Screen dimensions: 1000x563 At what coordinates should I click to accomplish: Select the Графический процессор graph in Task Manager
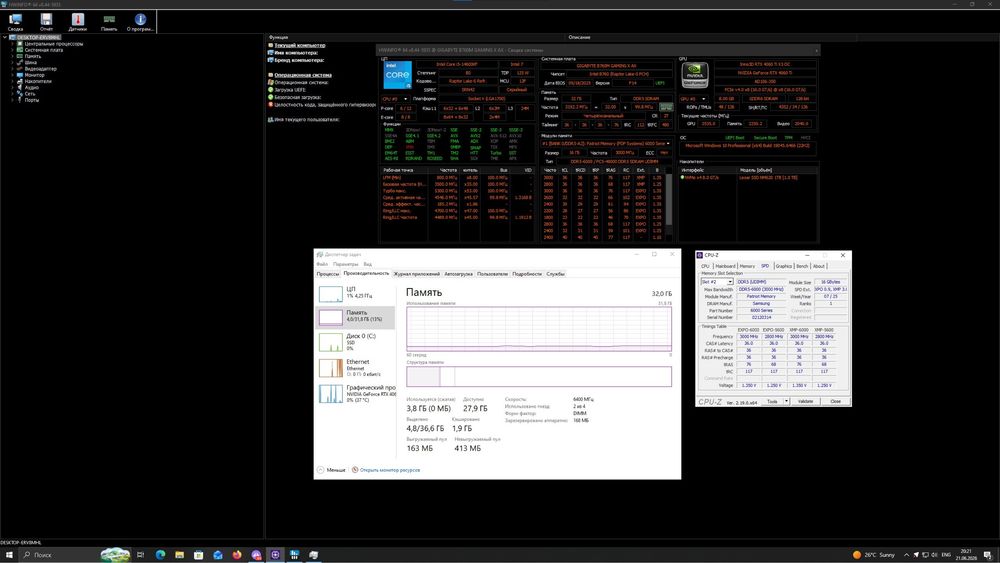331,393
